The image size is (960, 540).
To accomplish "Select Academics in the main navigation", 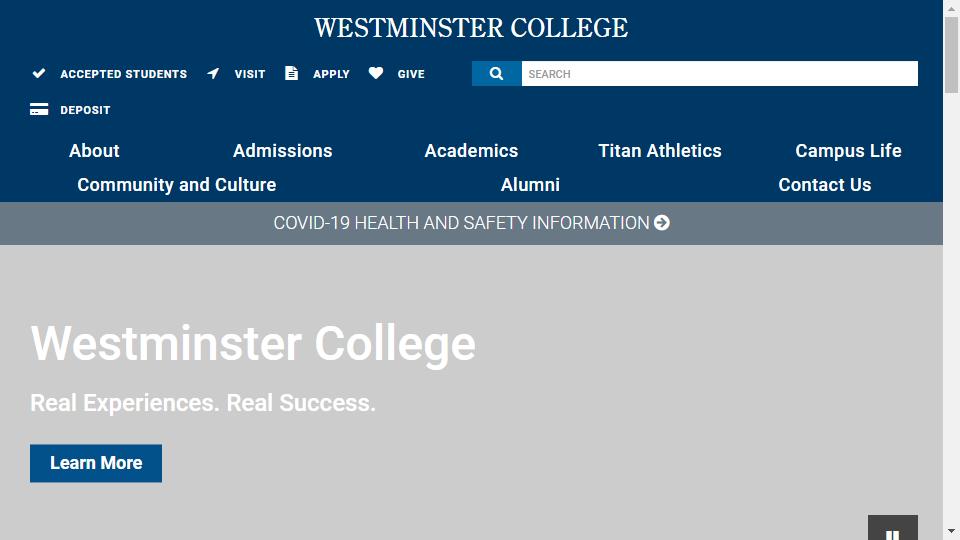I will point(471,151).
